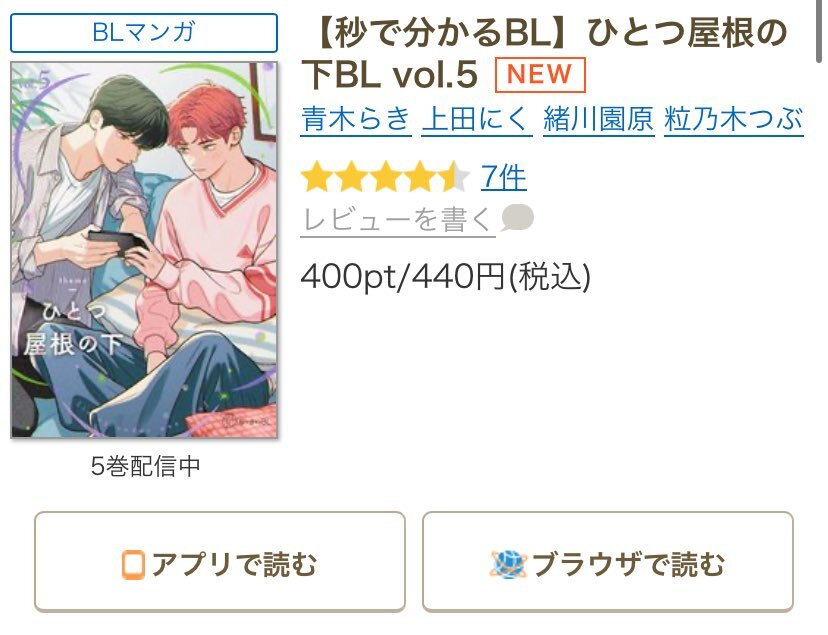Click the vertical scrollbar at right edge
This screenshot has width=828, height=635.
[x=822, y=32]
